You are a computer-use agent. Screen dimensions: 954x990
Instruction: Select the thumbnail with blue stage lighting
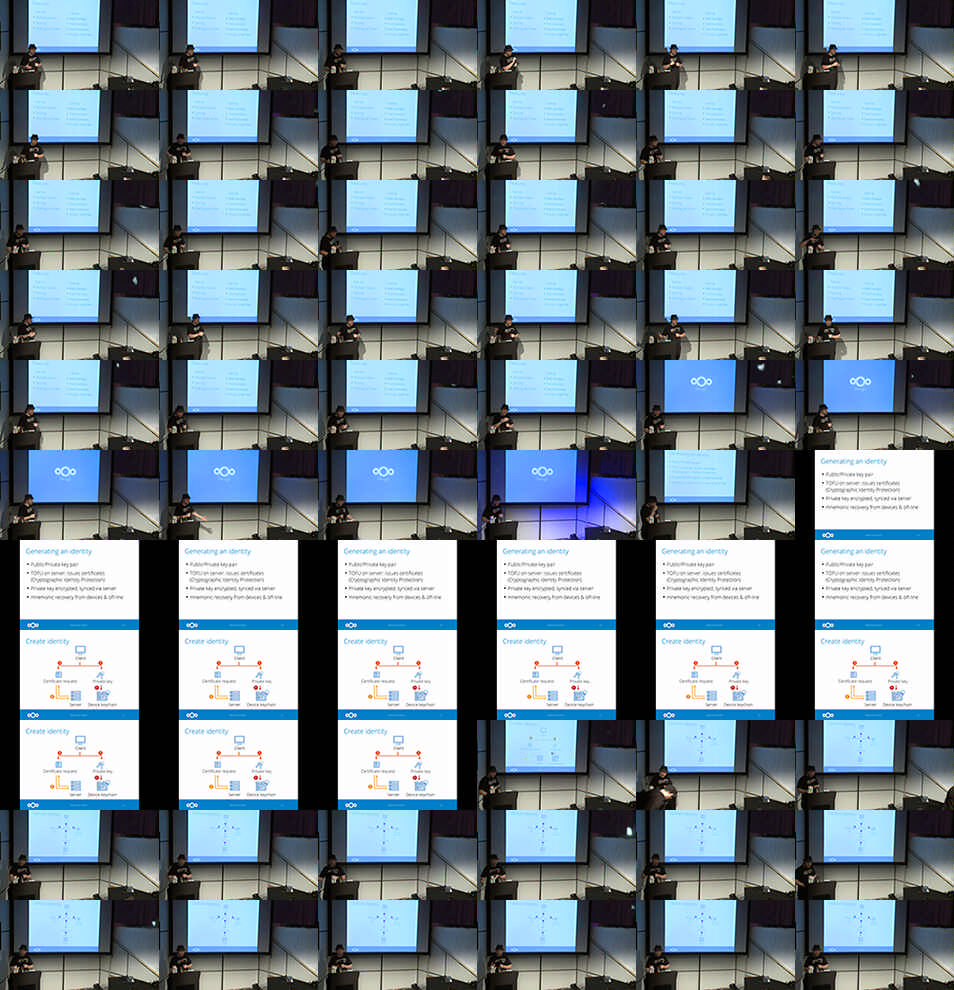tap(556, 495)
